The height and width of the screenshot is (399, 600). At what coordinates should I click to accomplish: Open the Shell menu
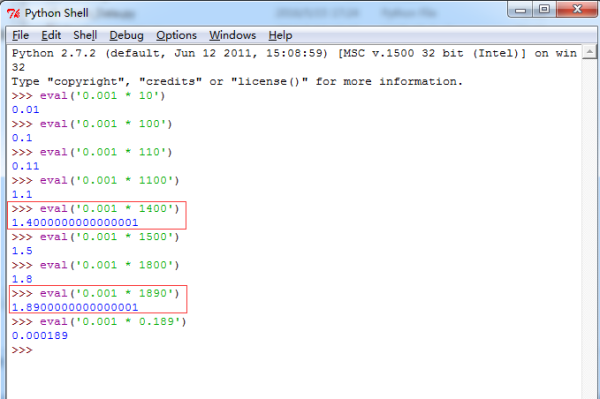[85, 36]
